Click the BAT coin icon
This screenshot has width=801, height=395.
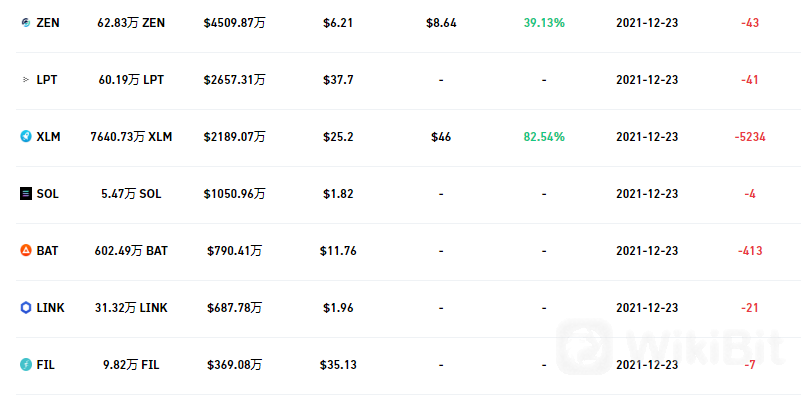click(x=26, y=251)
